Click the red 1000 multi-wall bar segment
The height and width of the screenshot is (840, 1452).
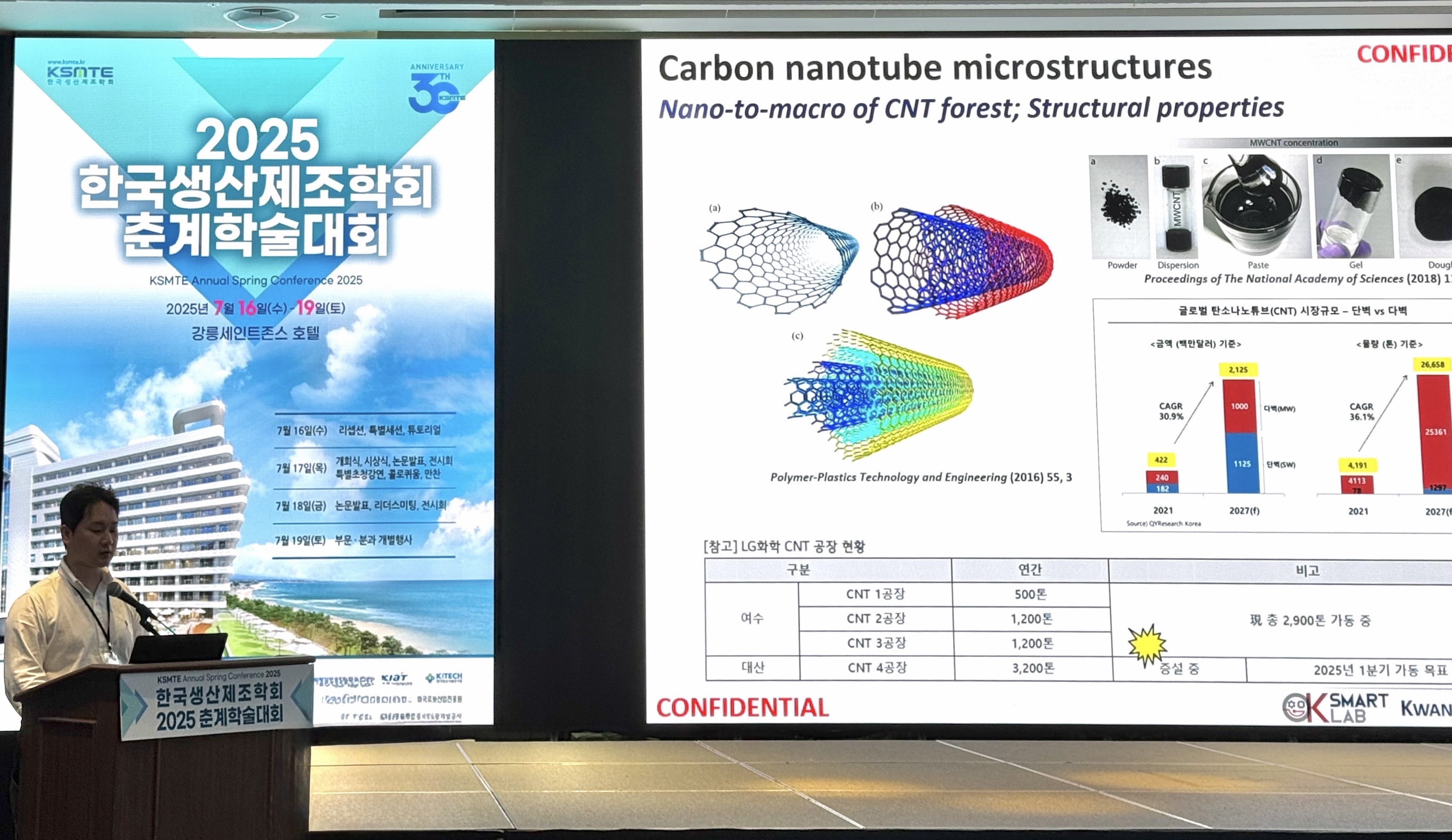click(1239, 407)
